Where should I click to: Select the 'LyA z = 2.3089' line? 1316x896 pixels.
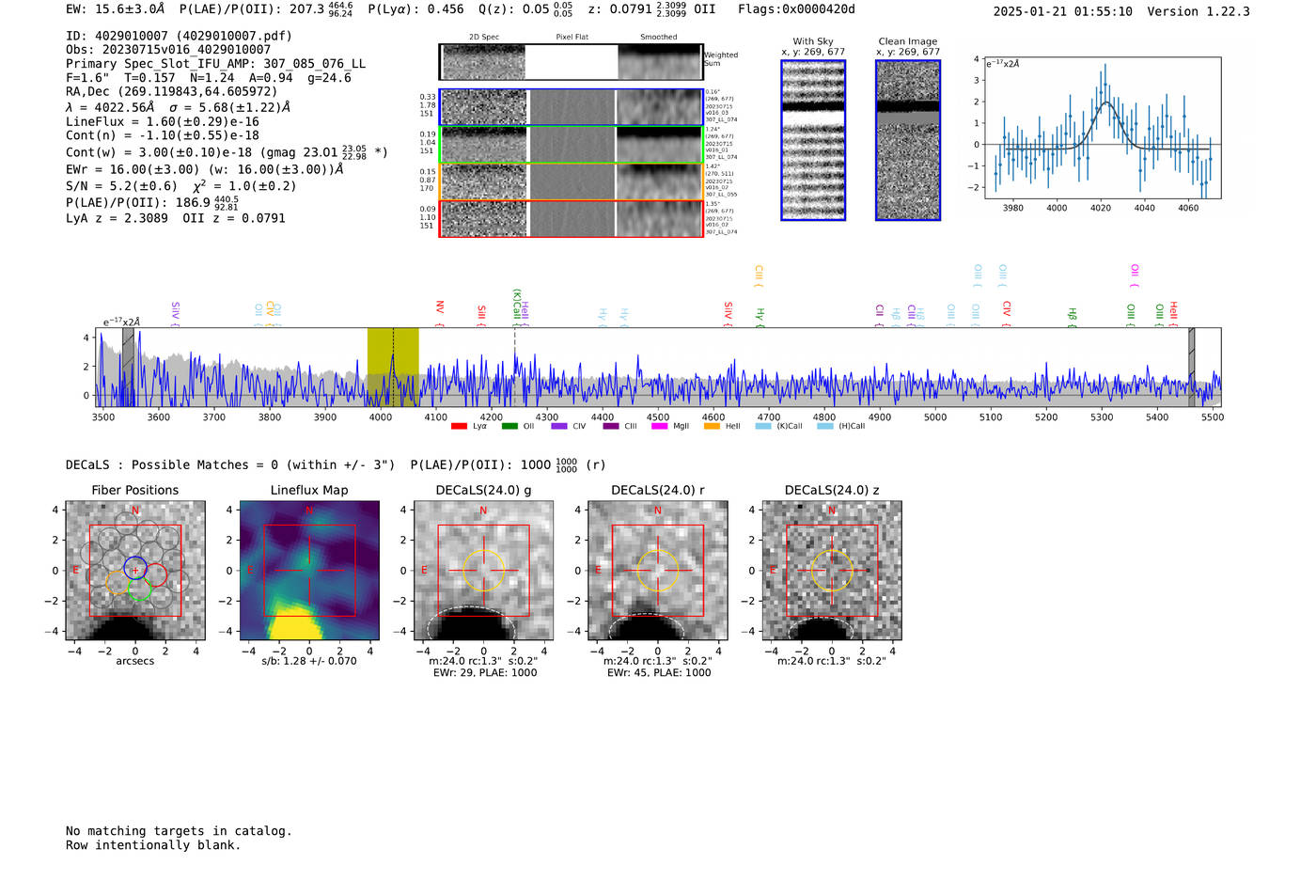pyautogui.click(x=117, y=218)
